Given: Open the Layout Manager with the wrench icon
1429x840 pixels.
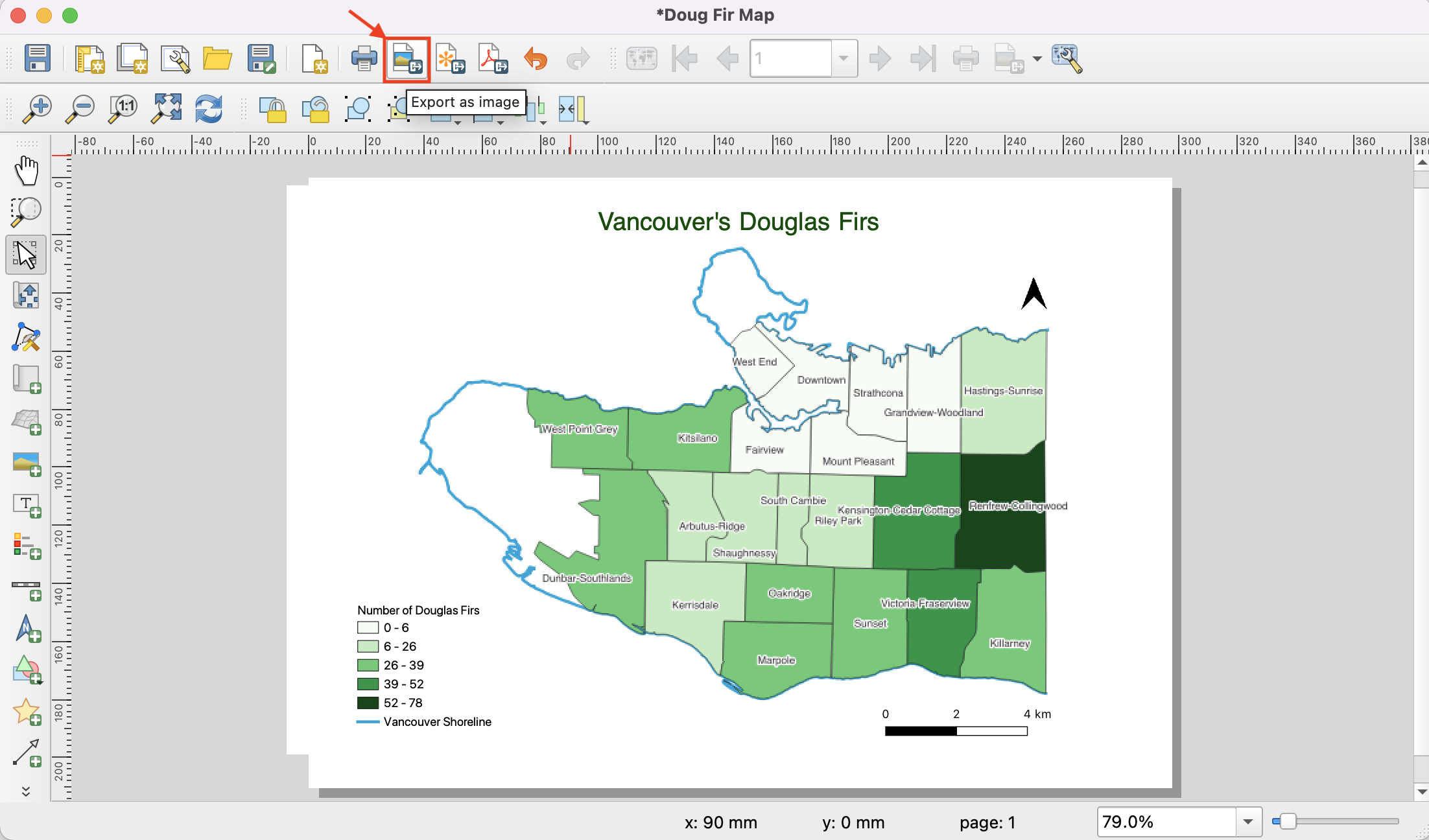Looking at the screenshot, I should click(175, 59).
